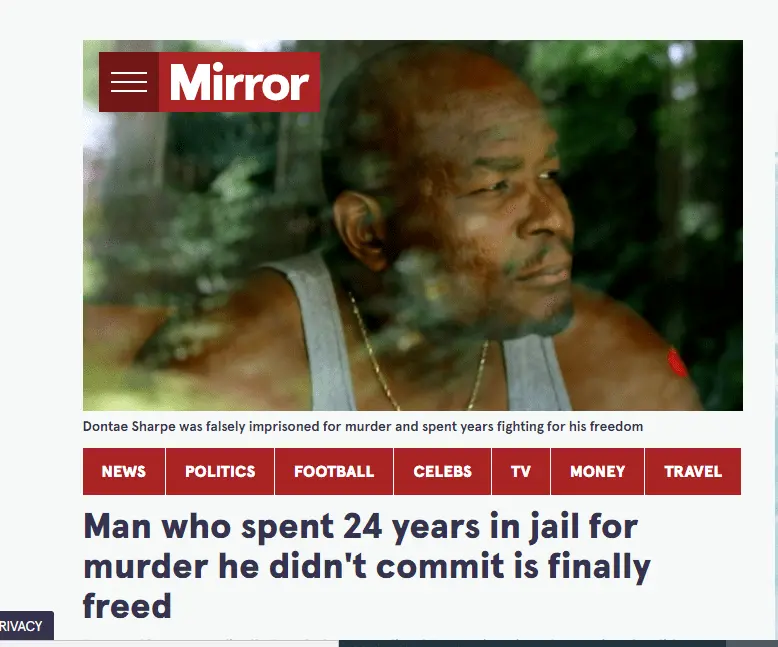Image resolution: width=778 pixels, height=647 pixels.
Task: Open the NEWS section
Action: click(124, 471)
